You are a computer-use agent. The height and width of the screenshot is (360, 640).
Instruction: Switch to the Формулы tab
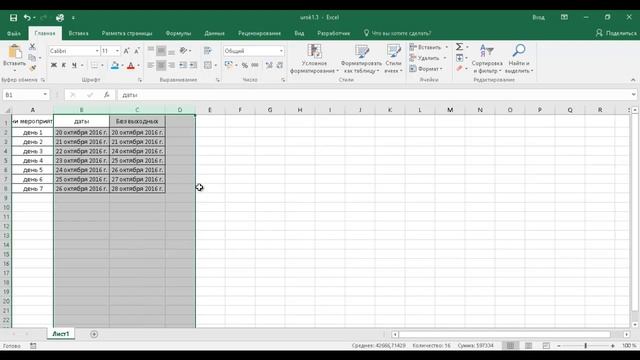click(178, 33)
